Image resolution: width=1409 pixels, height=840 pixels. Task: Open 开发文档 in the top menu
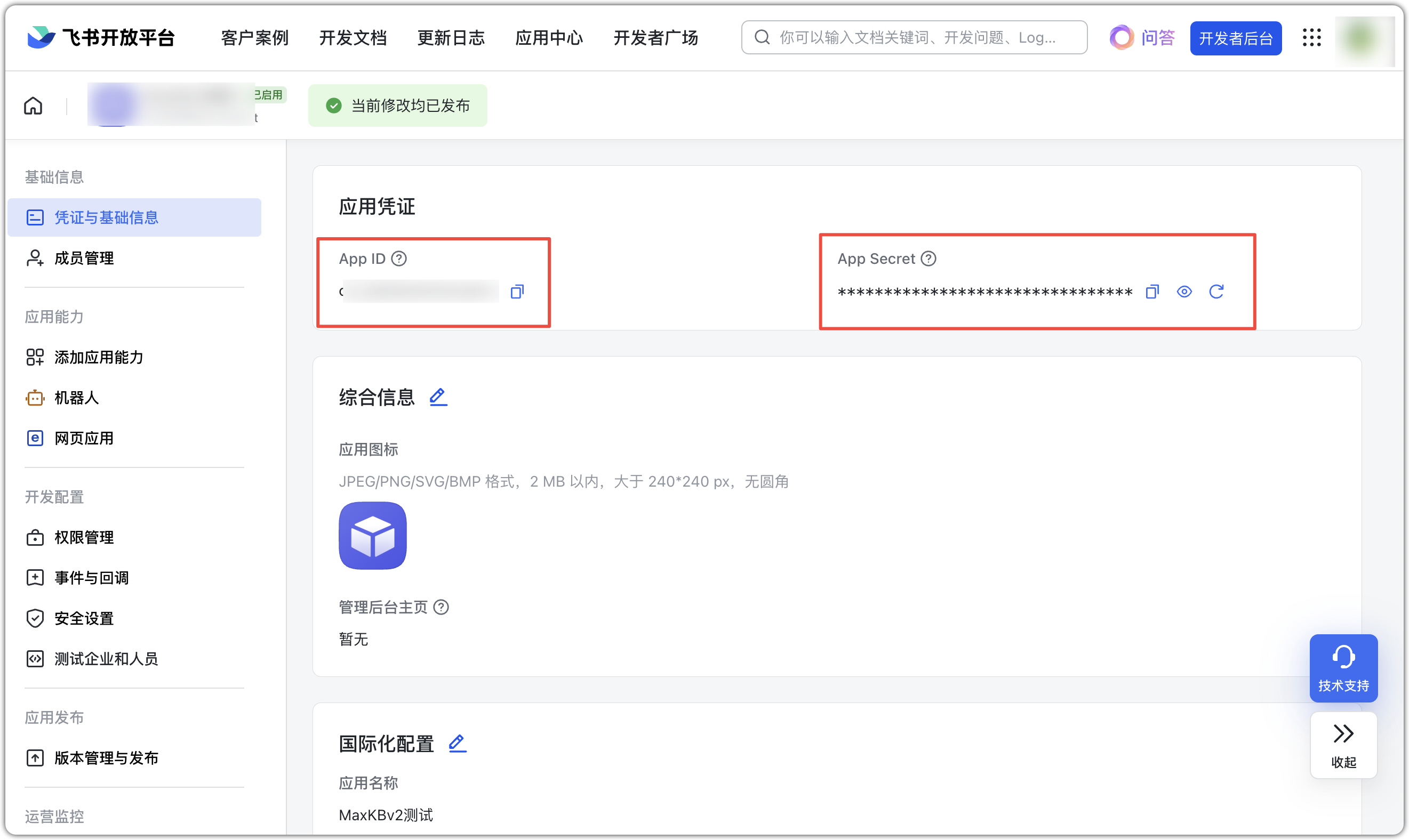352,37
